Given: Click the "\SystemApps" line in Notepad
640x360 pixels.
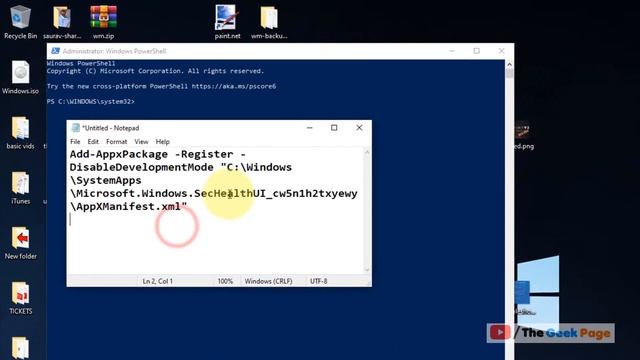Looking at the screenshot, I should tap(106, 180).
